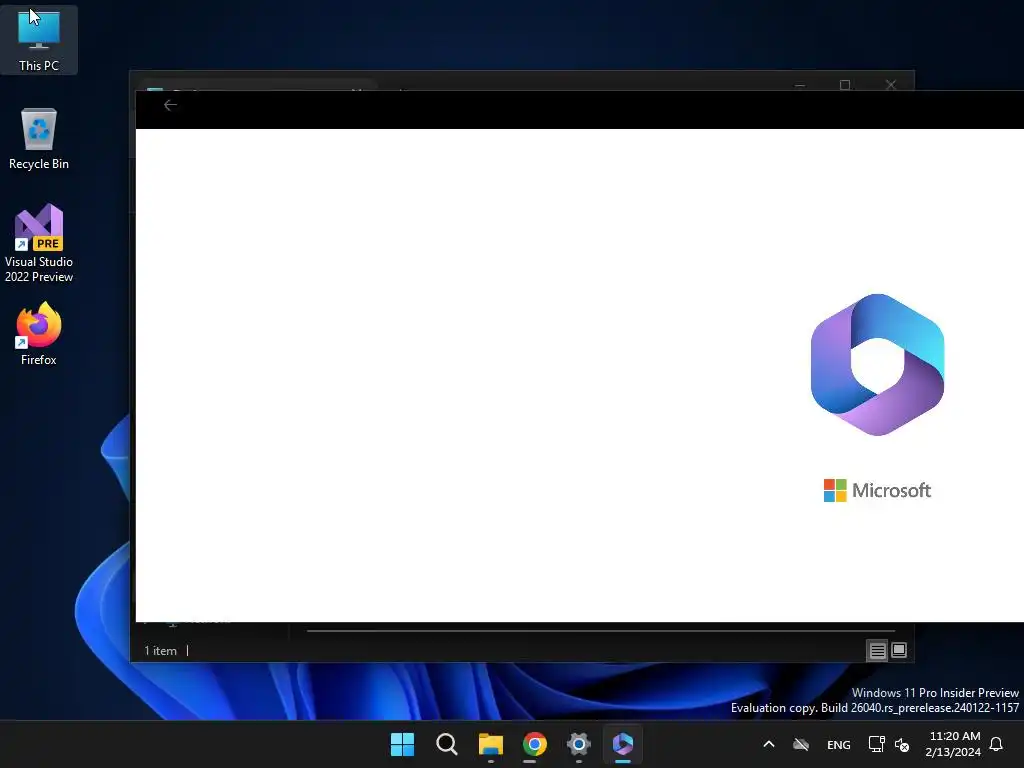Open taskbar Search
This screenshot has width=1024, height=768.
[x=447, y=744]
